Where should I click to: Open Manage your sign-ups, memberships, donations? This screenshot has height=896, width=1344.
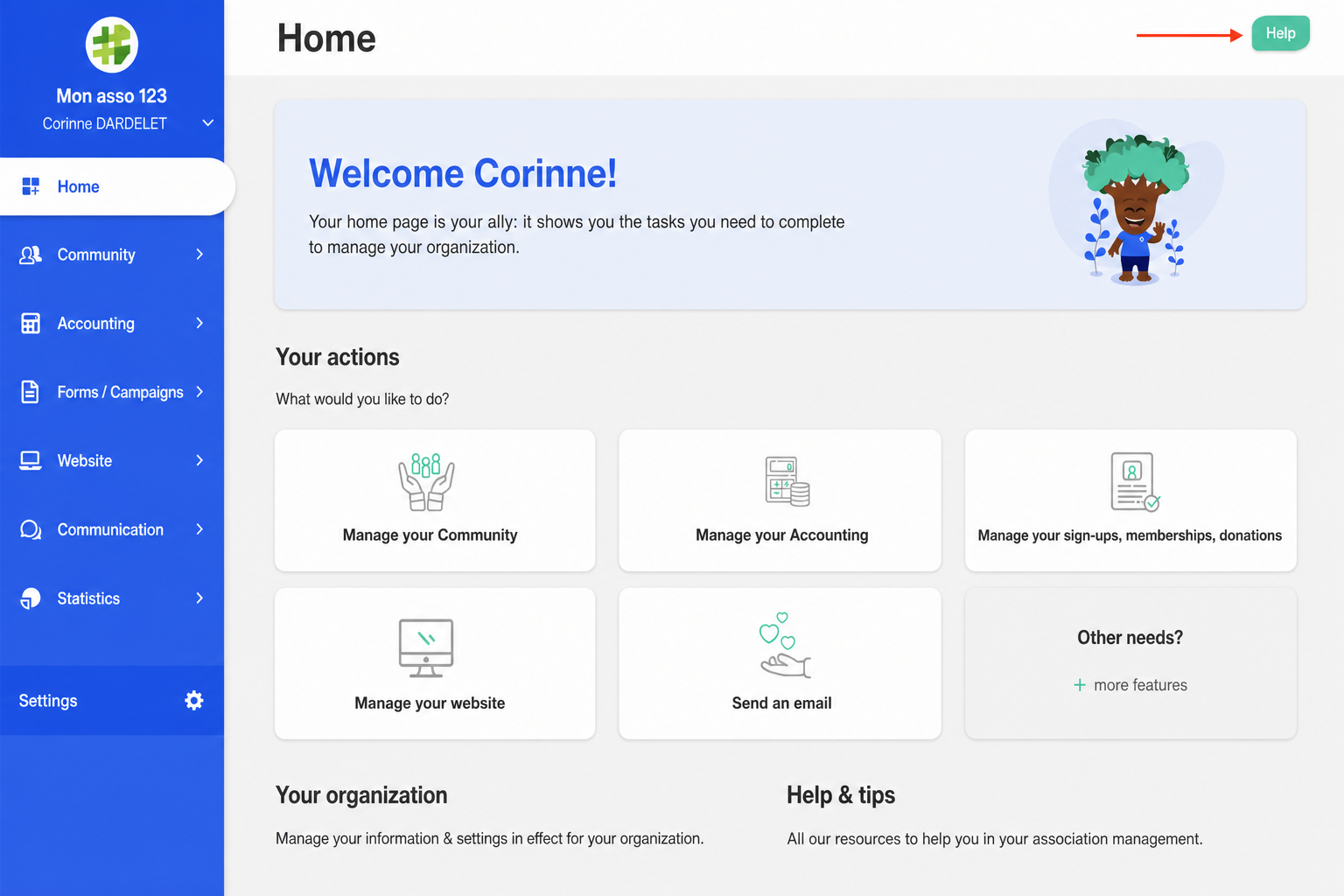(1130, 500)
